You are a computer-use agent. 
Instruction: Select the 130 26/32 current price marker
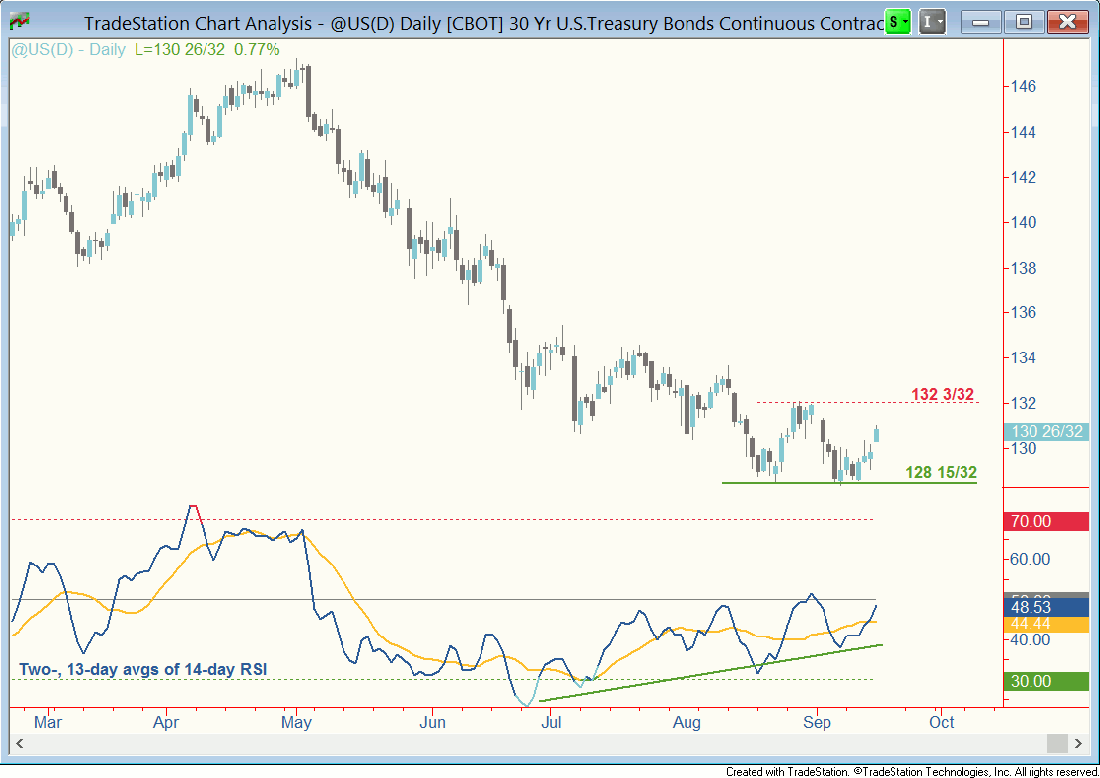1046,432
